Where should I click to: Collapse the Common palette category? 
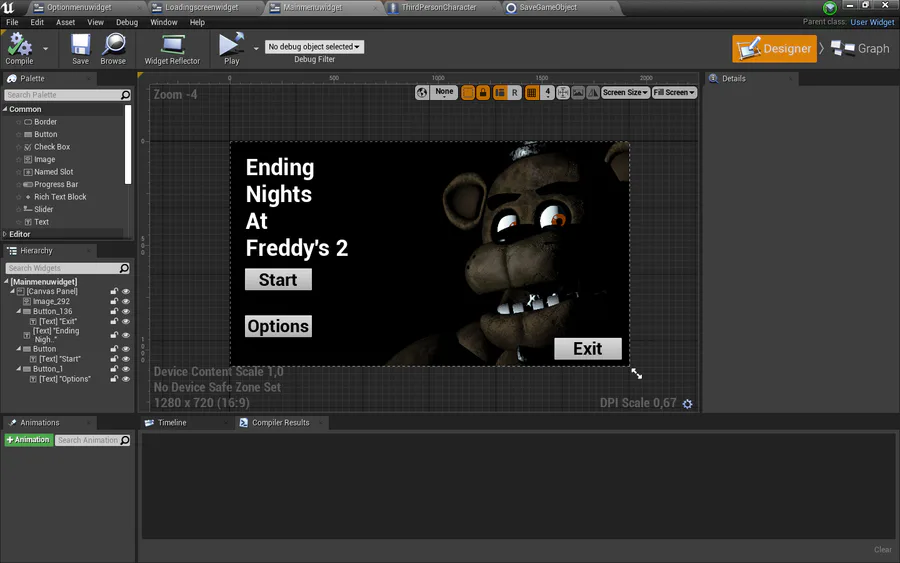5,109
